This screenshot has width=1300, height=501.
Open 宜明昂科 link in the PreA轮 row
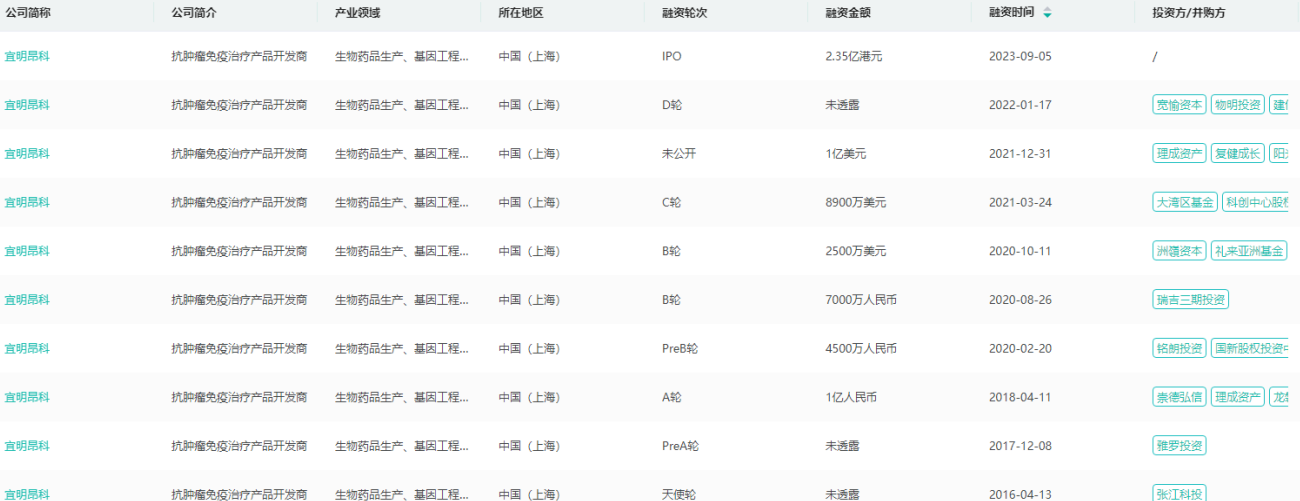click(27, 446)
